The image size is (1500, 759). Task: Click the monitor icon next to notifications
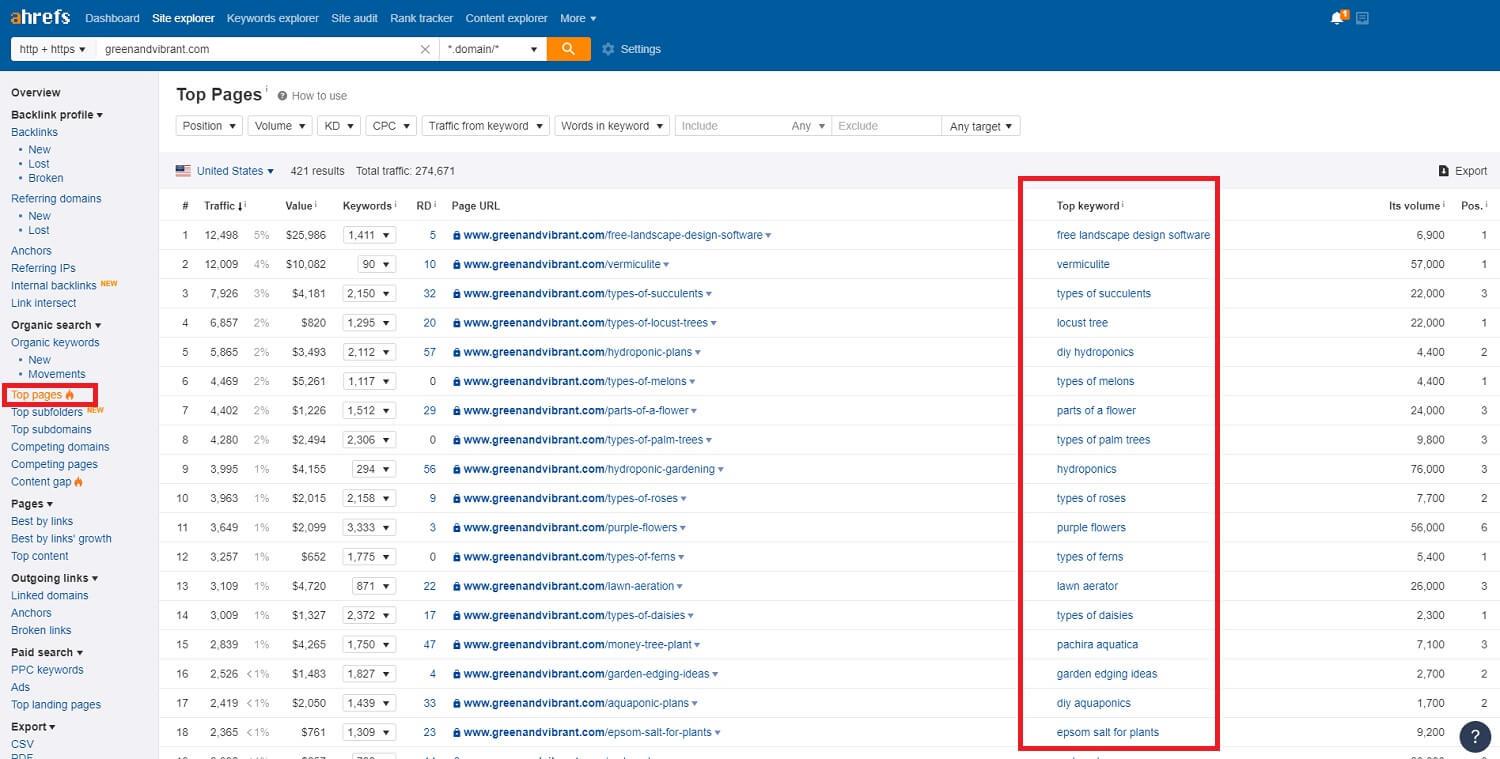click(x=1362, y=18)
